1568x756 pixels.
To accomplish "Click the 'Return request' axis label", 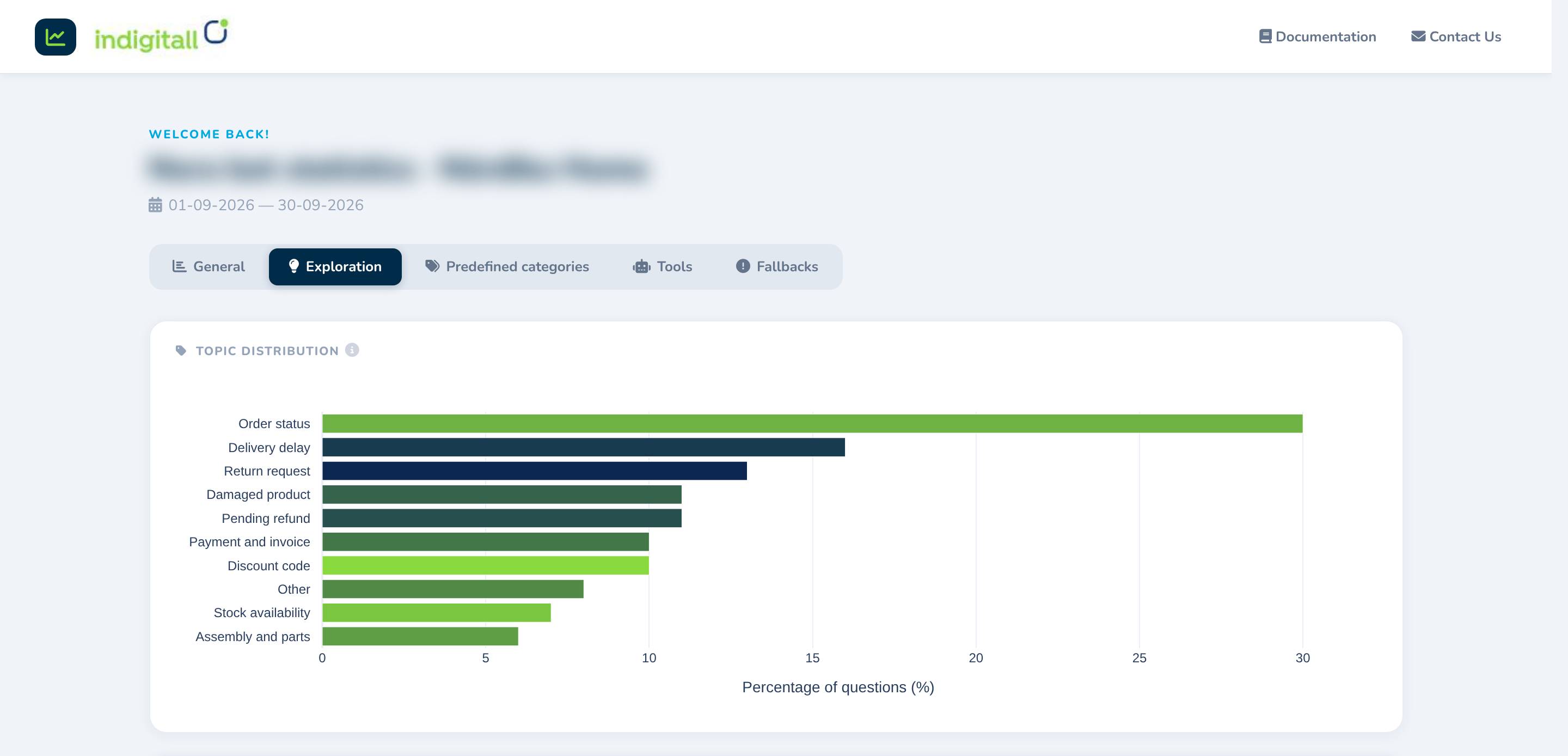I will point(267,471).
